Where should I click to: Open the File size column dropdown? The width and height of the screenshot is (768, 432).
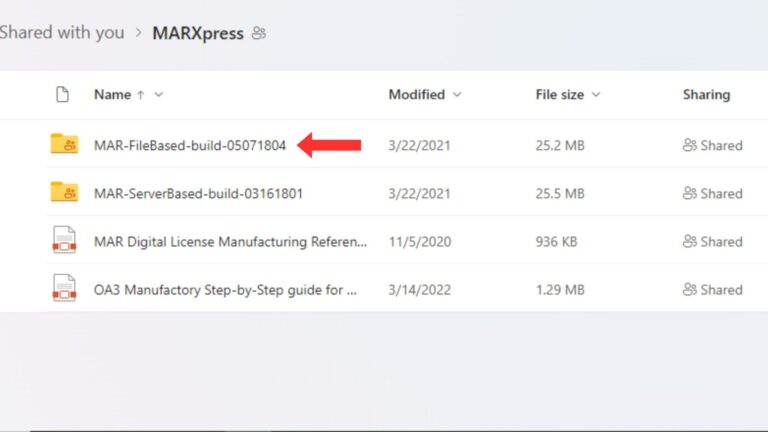click(x=596, y=95)
